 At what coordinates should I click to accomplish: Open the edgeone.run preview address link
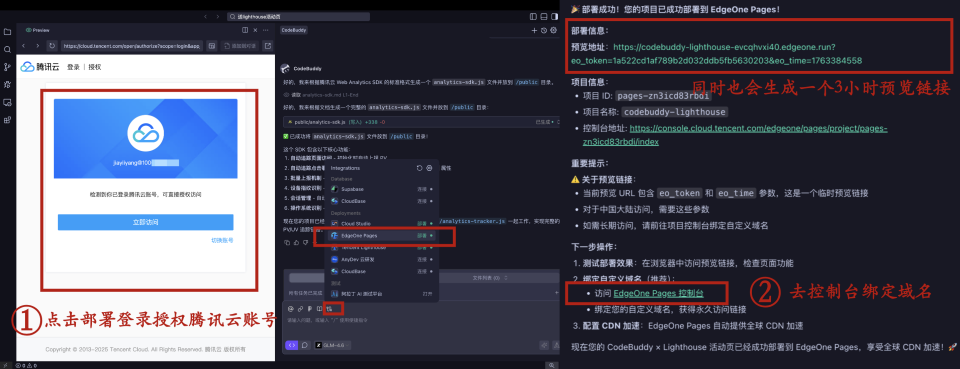click(716, 53)
